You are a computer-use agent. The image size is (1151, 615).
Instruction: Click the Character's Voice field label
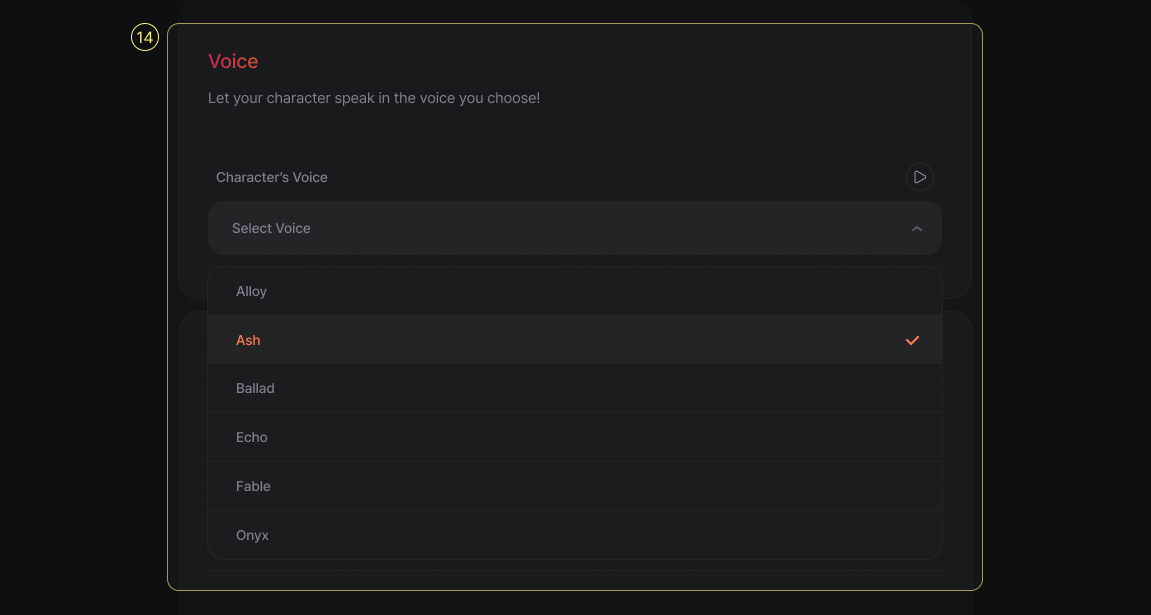pyautogui.click(x=272, y=177)
